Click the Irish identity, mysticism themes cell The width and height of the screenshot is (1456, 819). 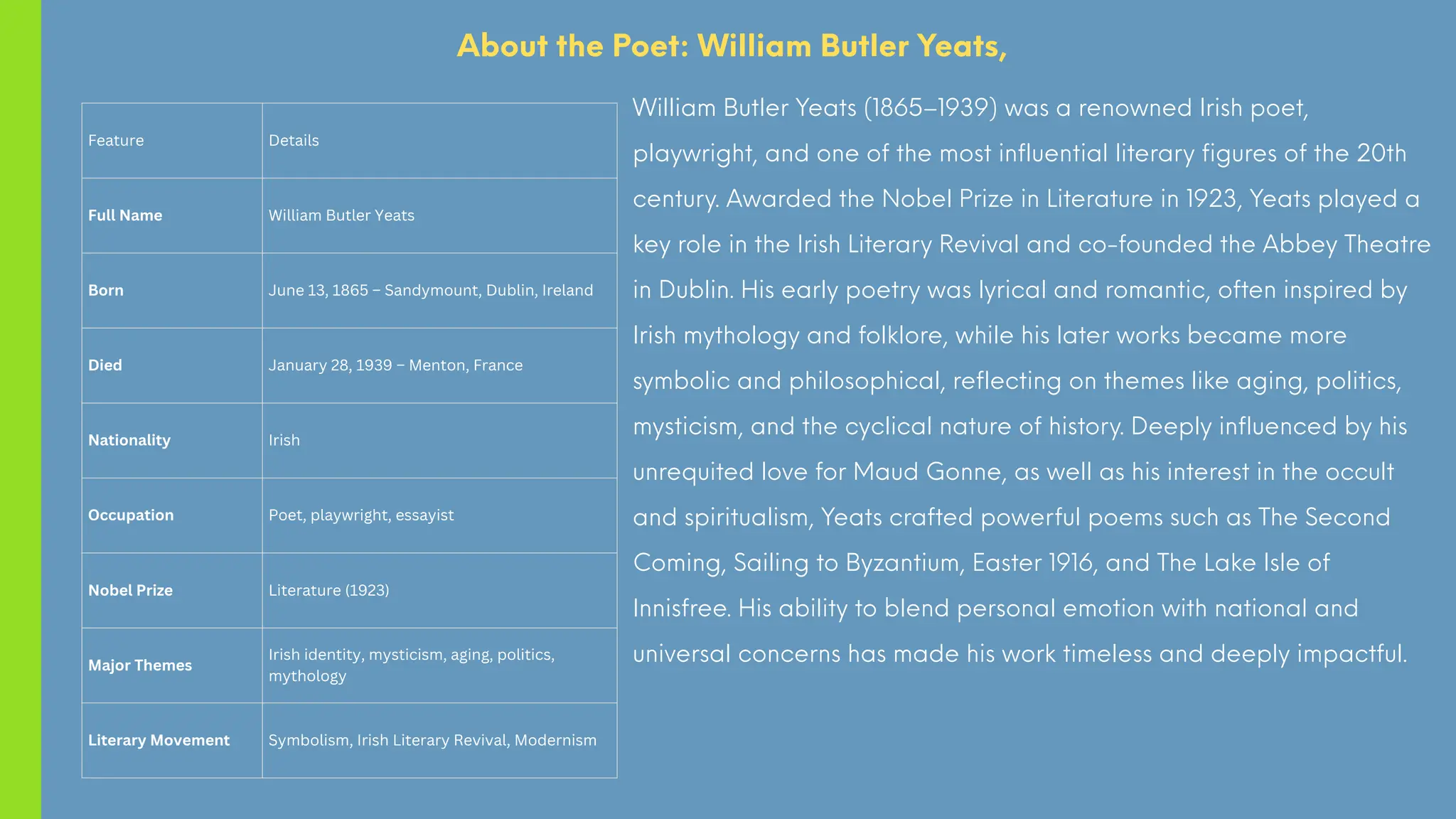(411, 665)
